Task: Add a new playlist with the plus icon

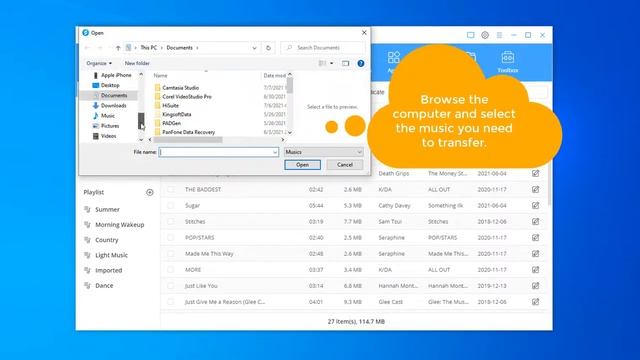Action: (150, 192)
